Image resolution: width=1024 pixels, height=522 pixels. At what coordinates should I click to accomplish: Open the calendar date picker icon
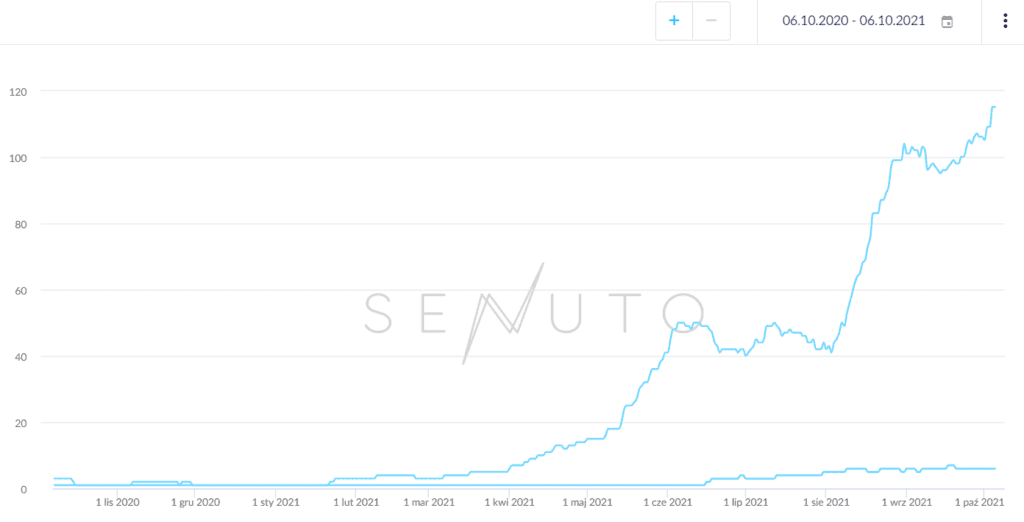947,21
